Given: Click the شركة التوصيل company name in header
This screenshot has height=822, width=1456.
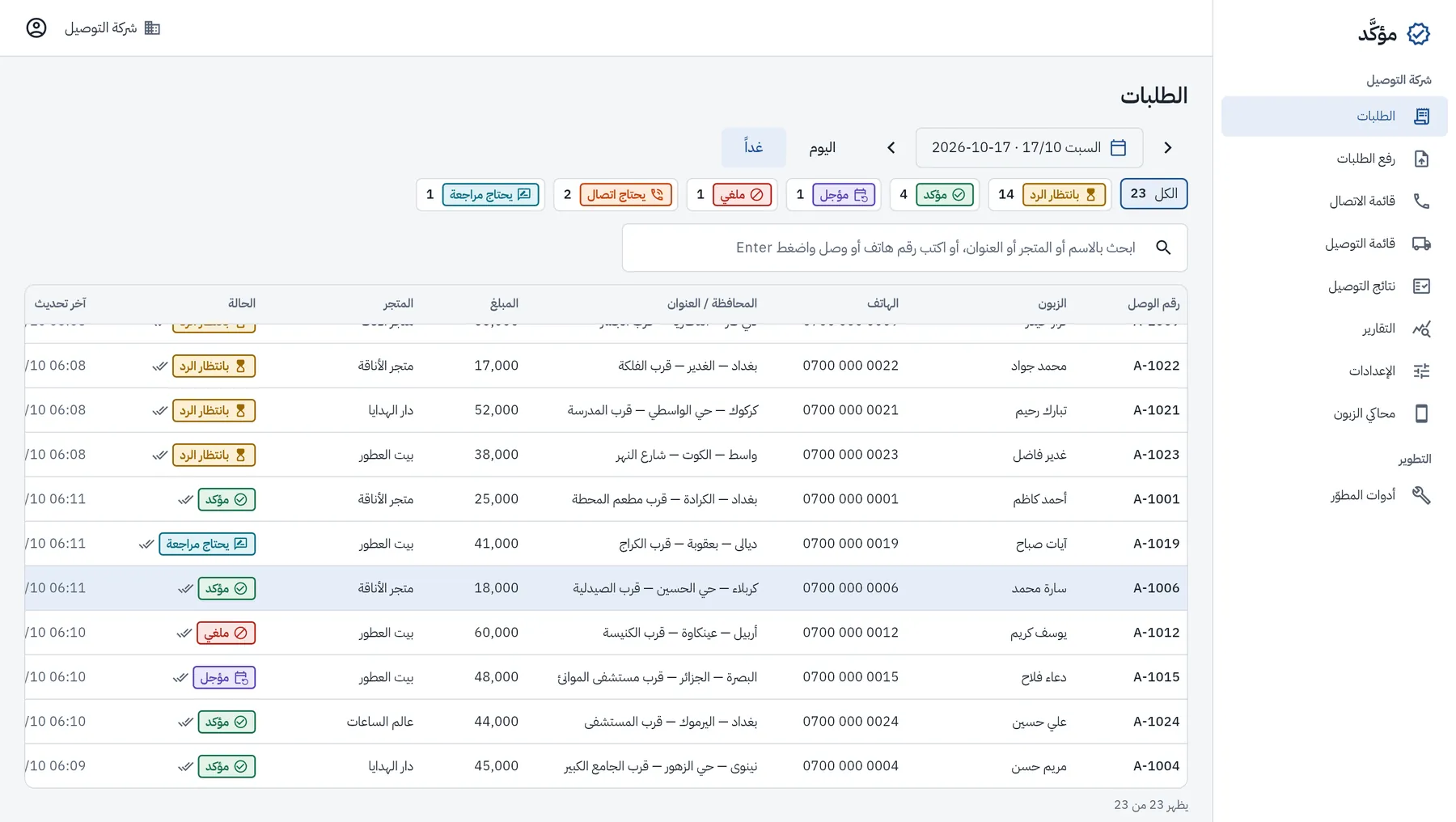Looking at the screenshot, I should 100,28.
